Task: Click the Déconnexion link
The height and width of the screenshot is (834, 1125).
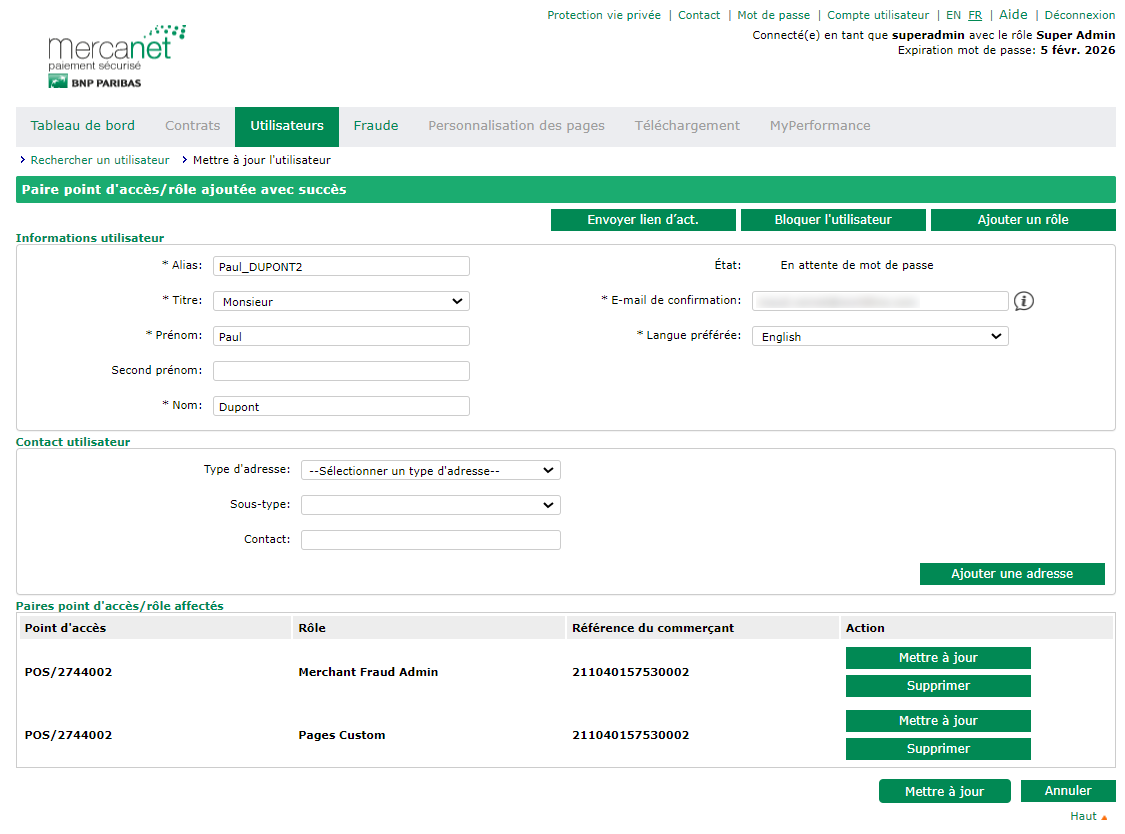Action: point(1079,15)
